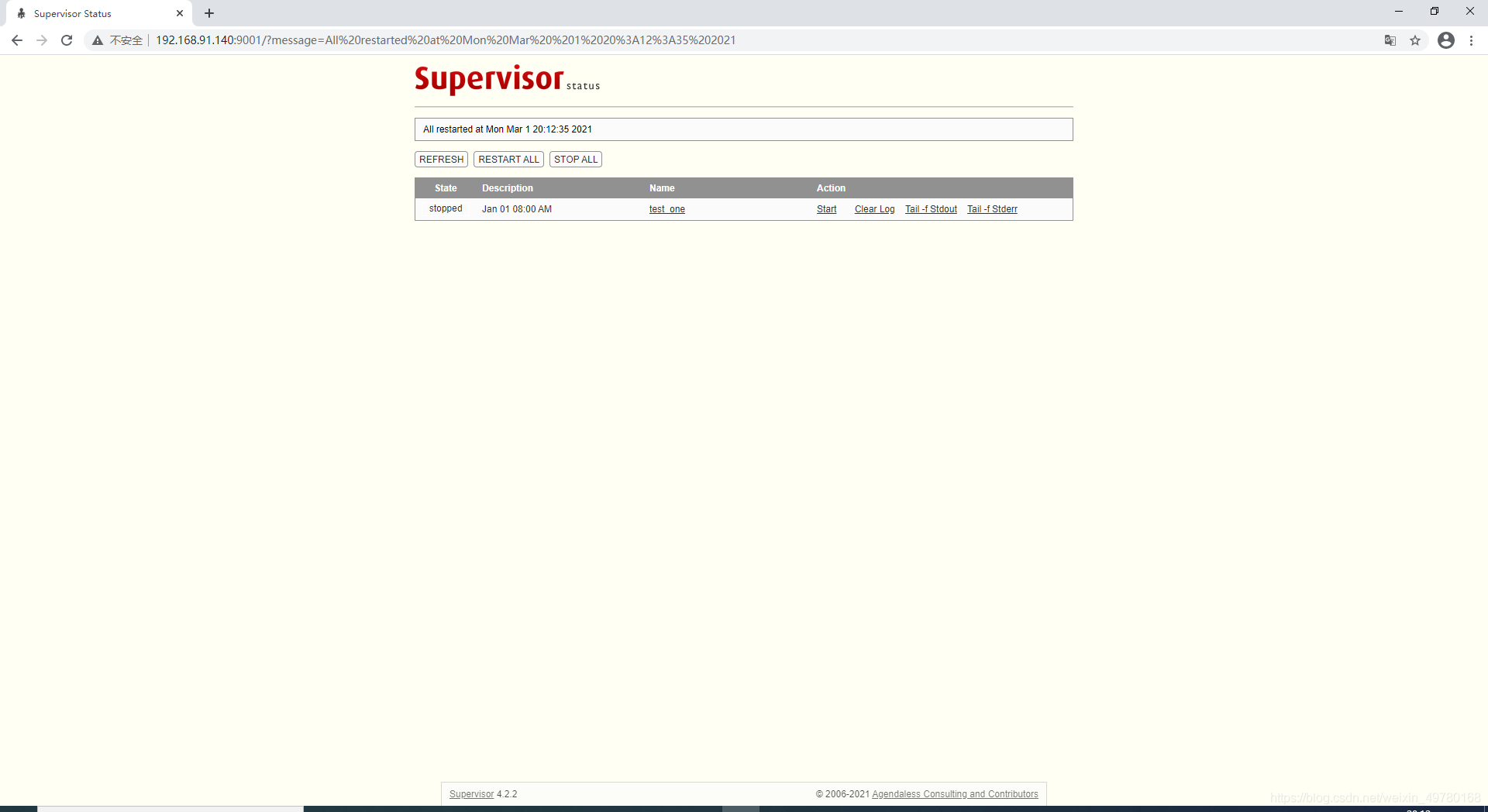This screenshot has width=1488, height=812.
Task: Click the Name column header
Action: tap(662, 188)
